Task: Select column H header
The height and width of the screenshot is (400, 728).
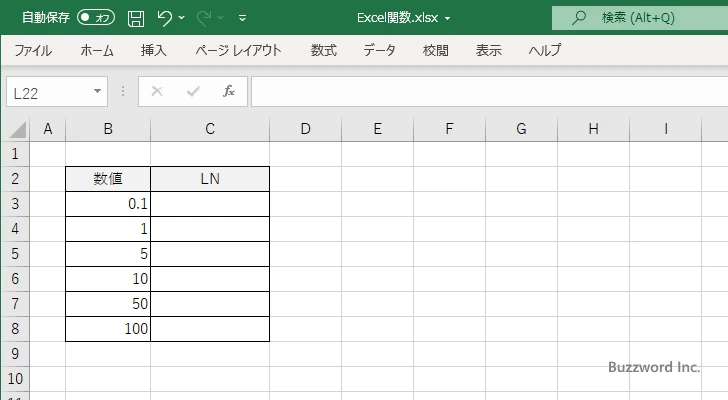Action: (x=593, y=129)
